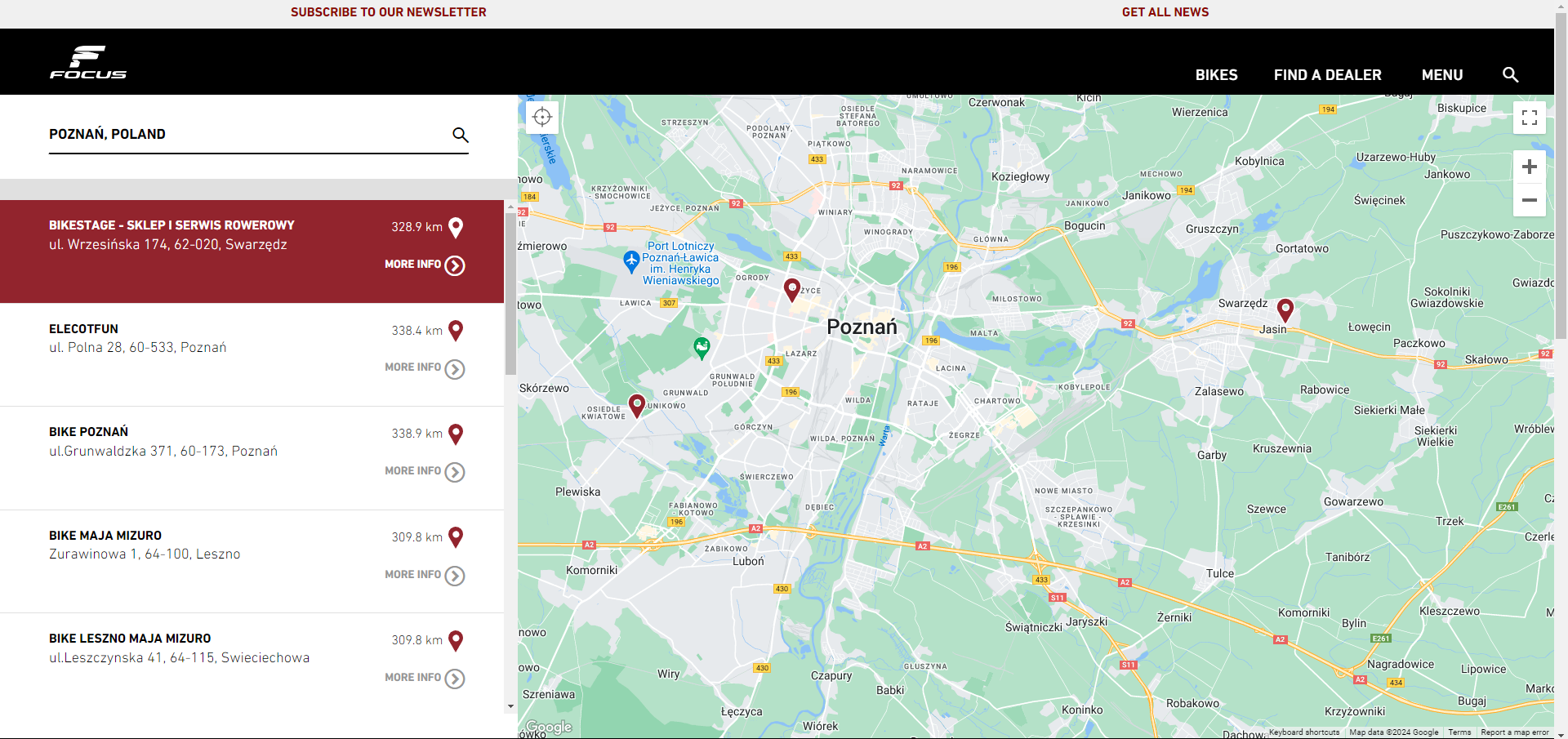Click Subscribe to Our Newsletter link
The width and height of the screenshot is (1568, 739).
(x=388, y=12)
